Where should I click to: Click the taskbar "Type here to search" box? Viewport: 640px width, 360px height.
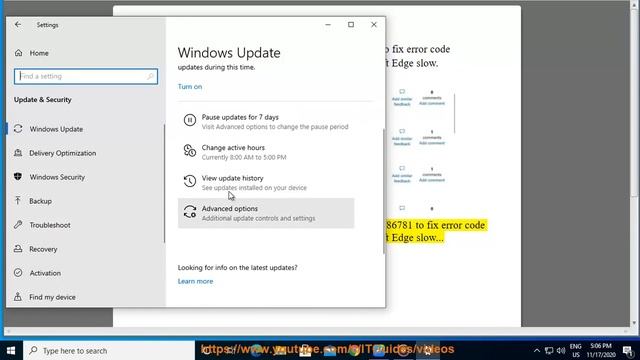(109, 351)
